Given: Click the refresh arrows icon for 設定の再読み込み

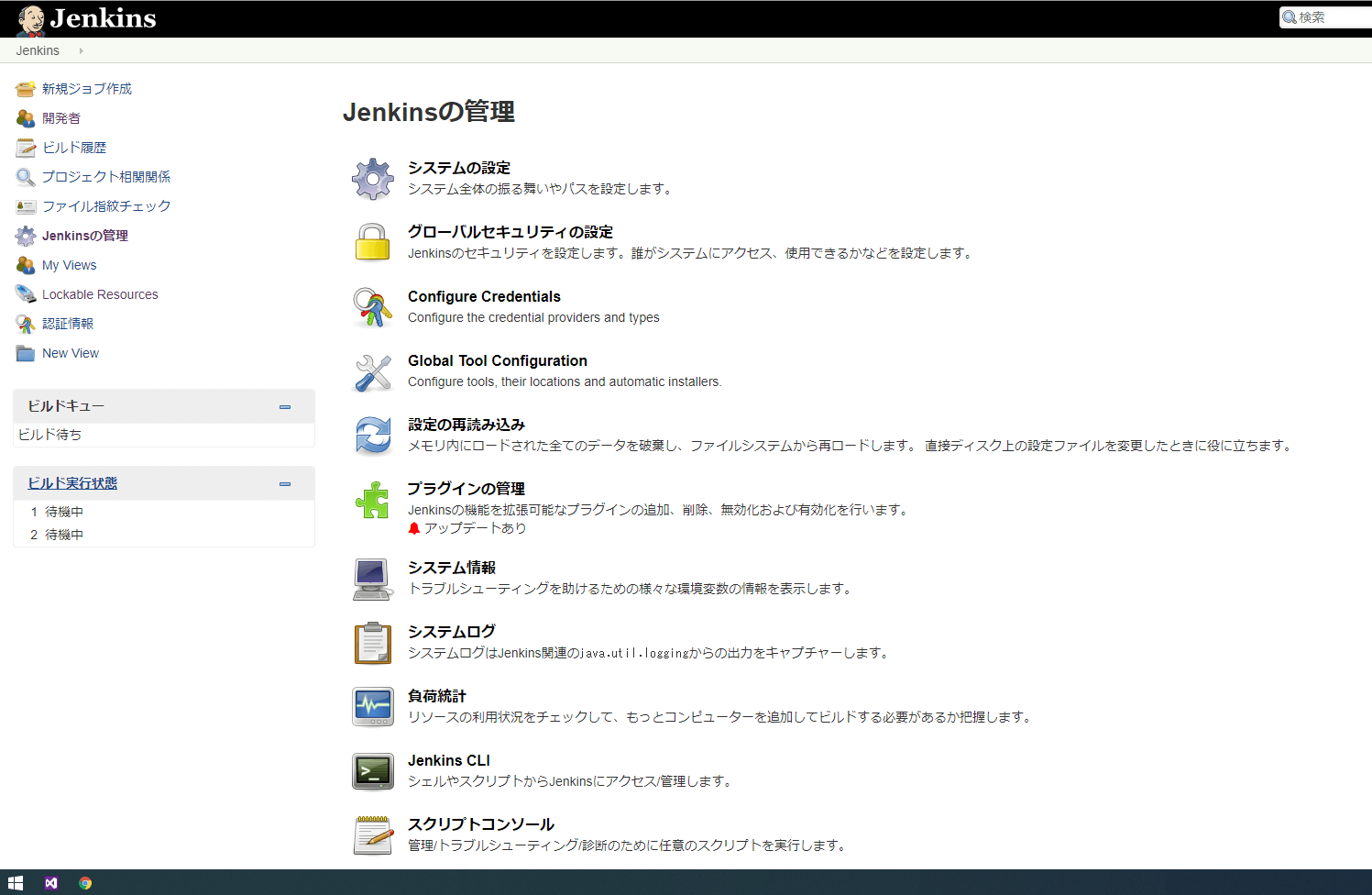Looking at the screenshot, I should [373, 436].
